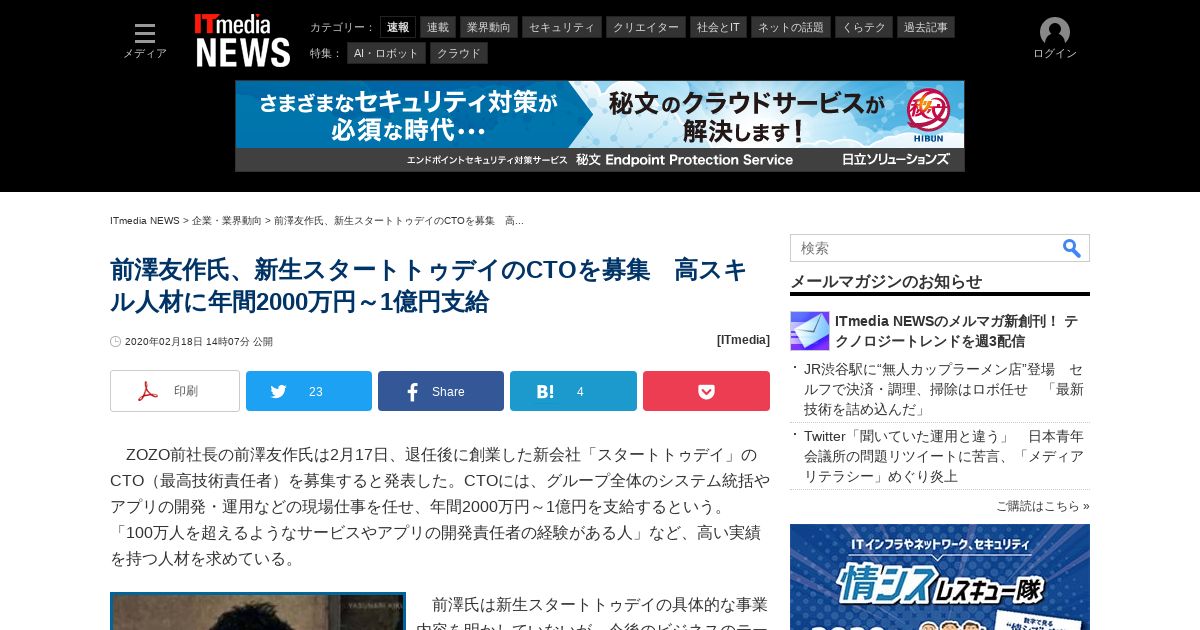Save the article to Pocket

[x=706, y=391]
